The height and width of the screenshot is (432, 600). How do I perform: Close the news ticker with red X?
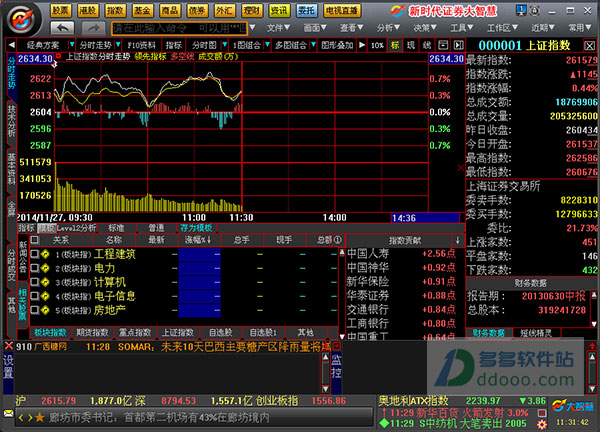pos(9,346)
